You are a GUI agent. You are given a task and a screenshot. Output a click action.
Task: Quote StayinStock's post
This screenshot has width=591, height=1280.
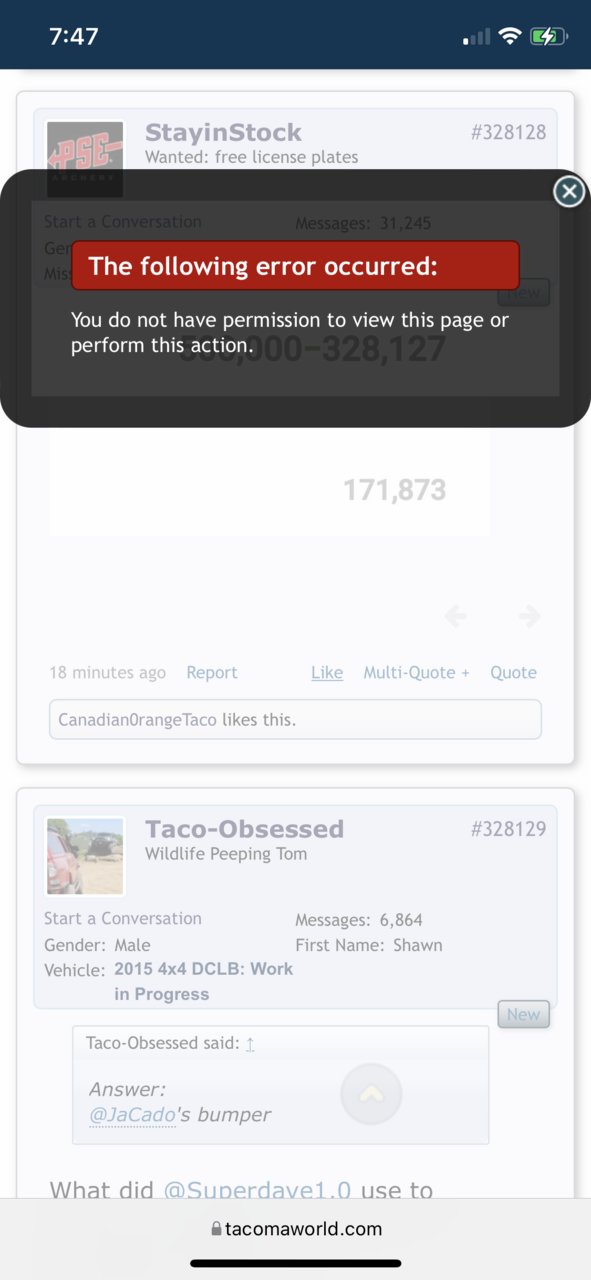coord(513,673)
